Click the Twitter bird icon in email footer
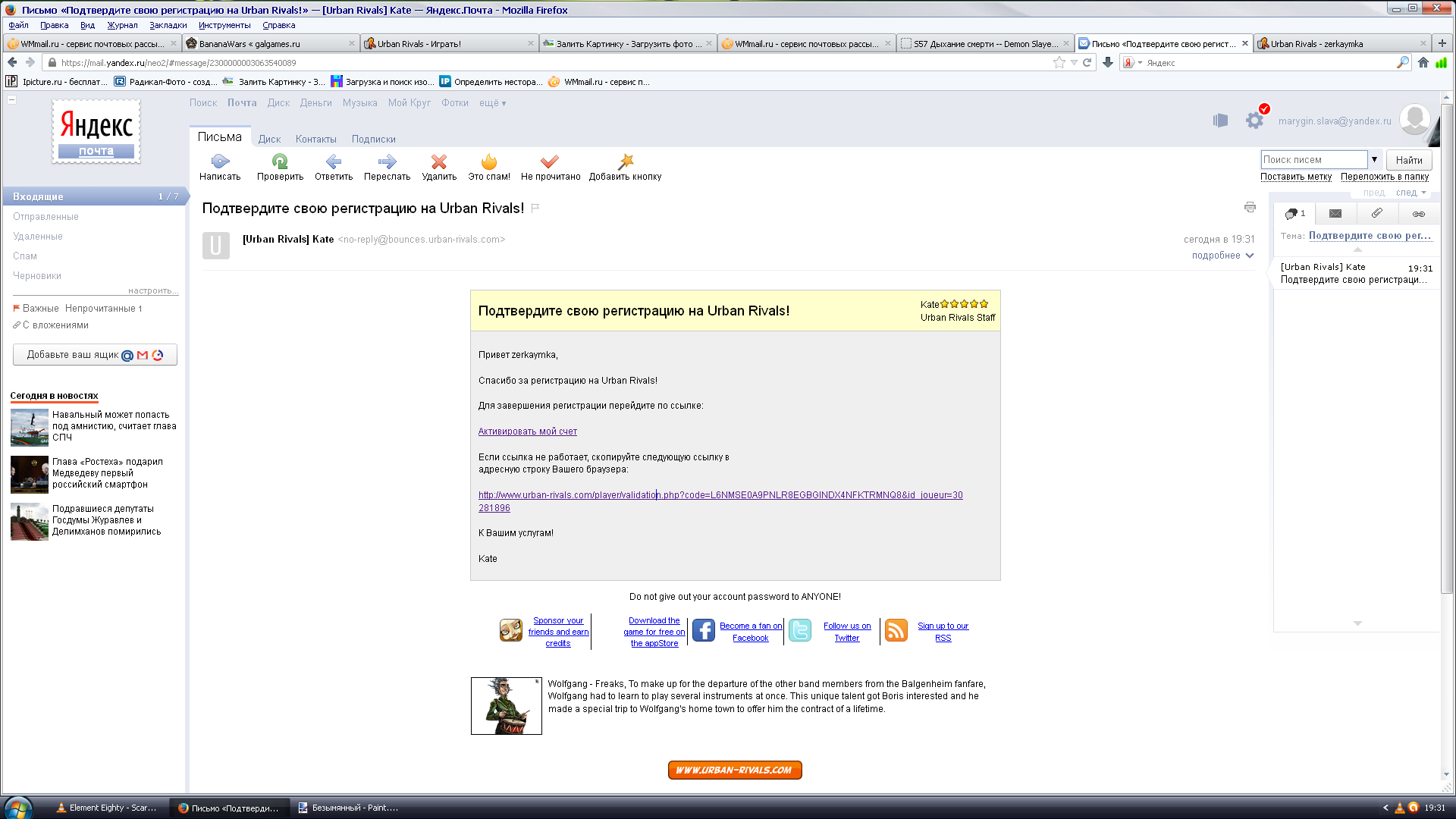Screen dimensions: 1456x819 (x=800, y=630)
